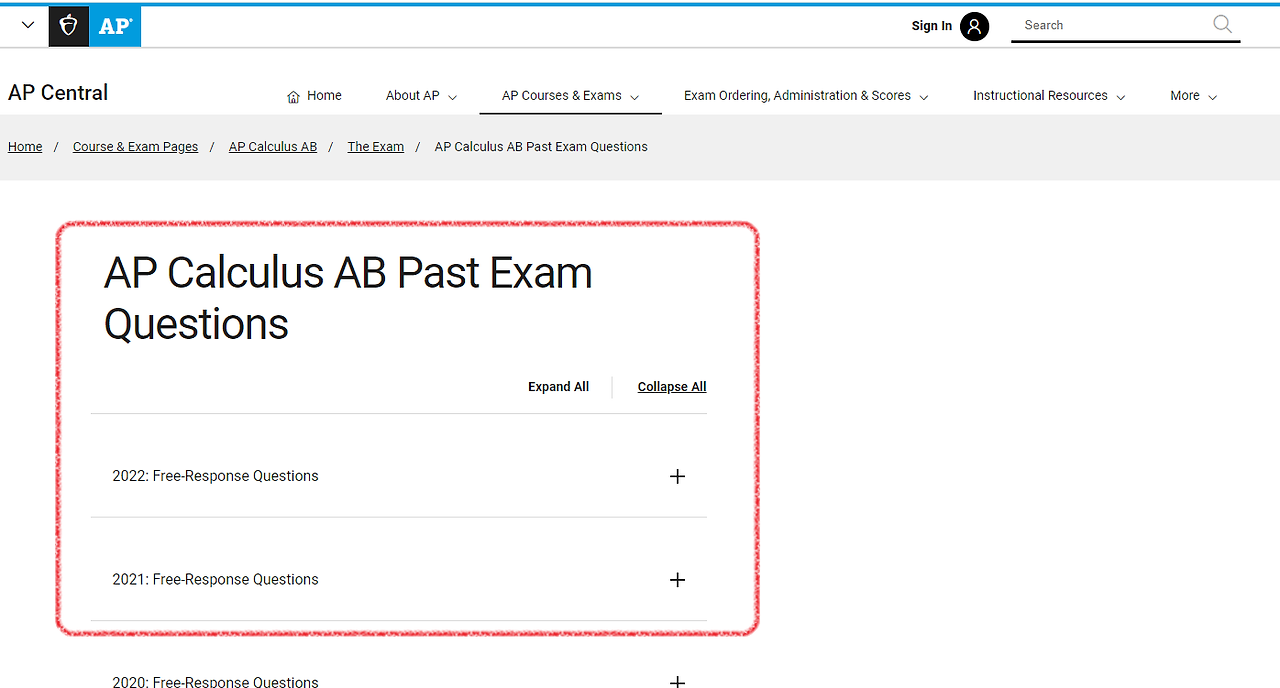Click plus icon for 2021 Free-Response Questions
This screenshot has height=688, width=1280.
pos(677,580)
